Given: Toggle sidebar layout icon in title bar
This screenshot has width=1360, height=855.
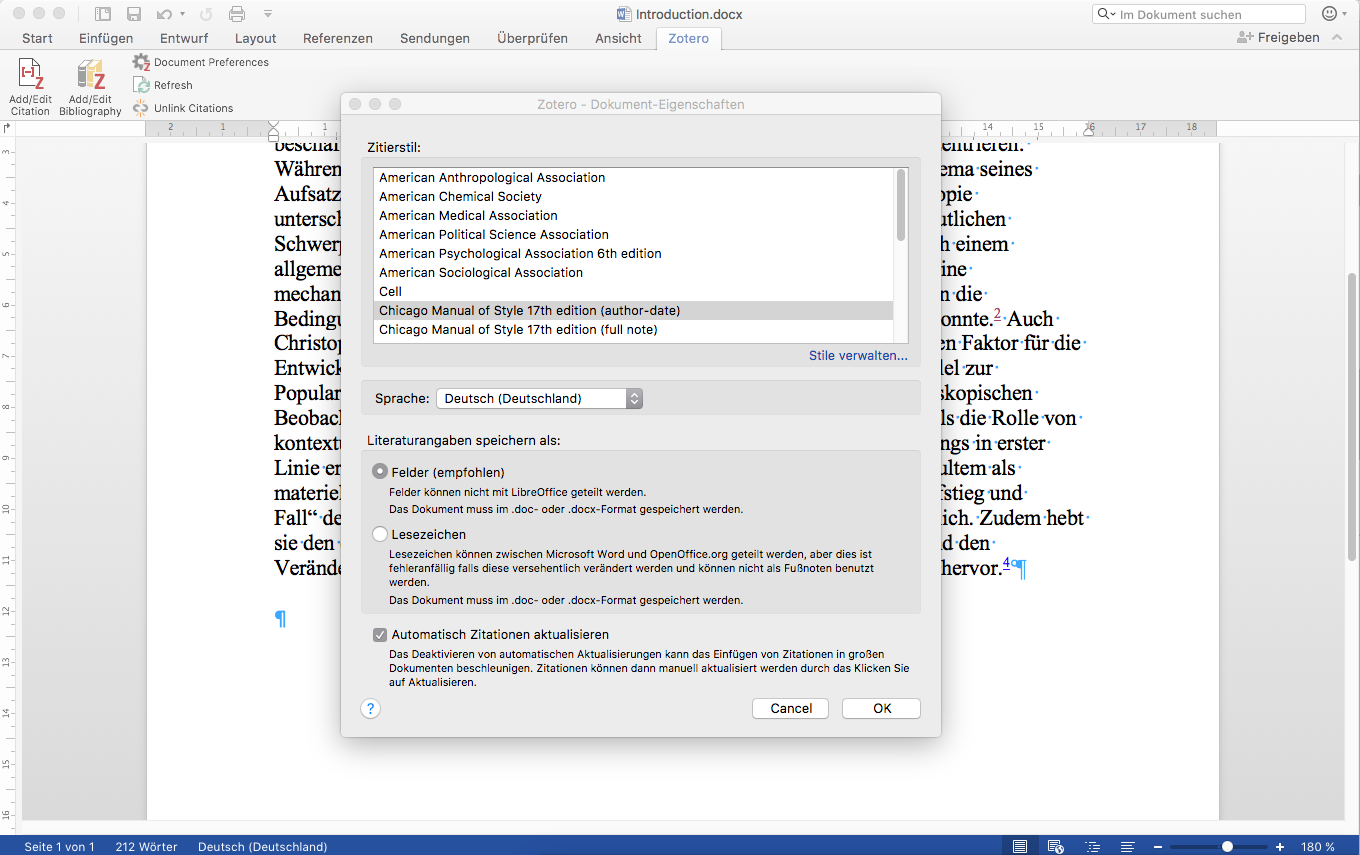Looking at the screenshot, I should [102, 14].
